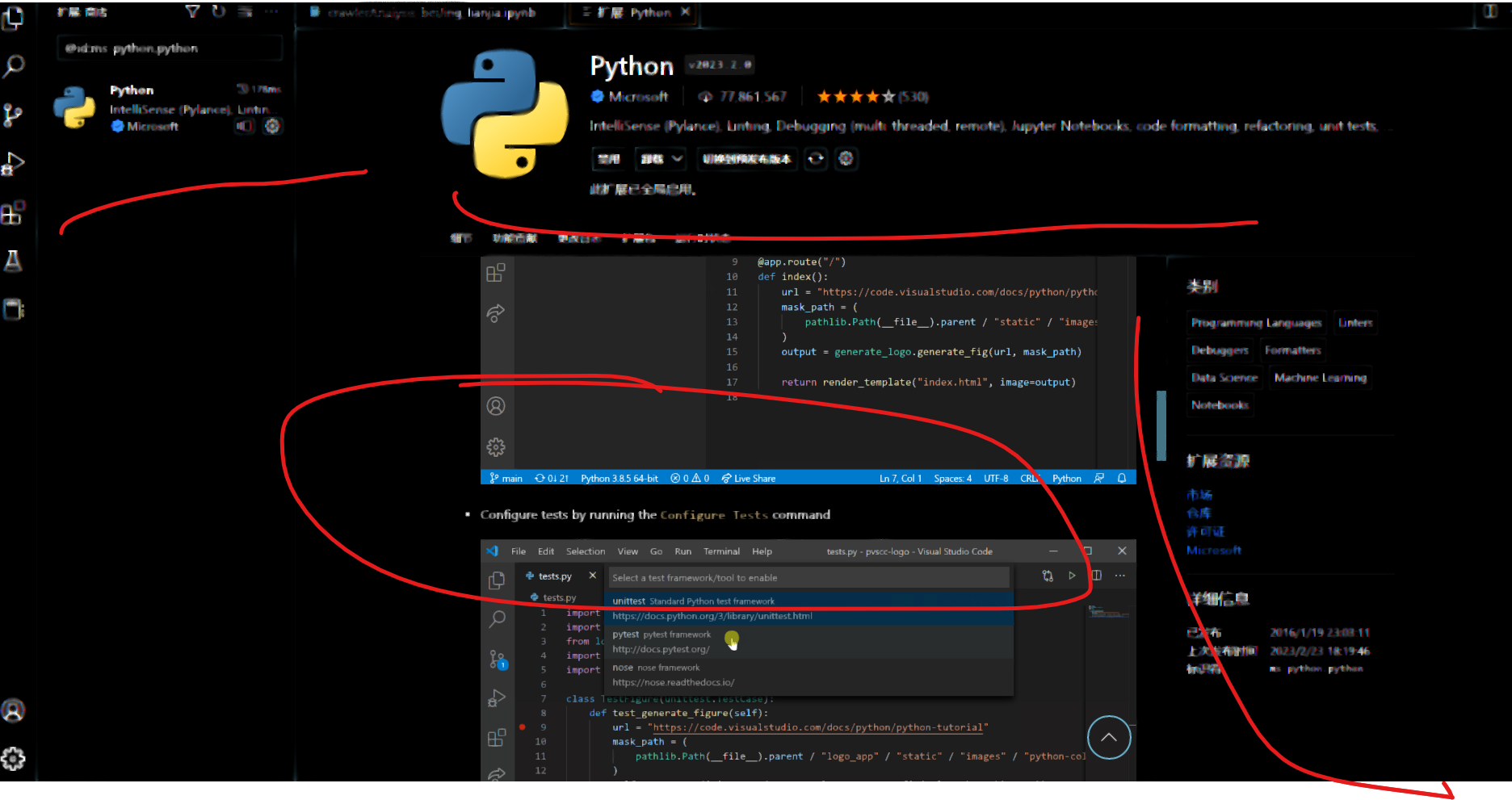The image size is (1512, 800).
Task: Click the Programming Languages category button
Action: coord(1257,322)
